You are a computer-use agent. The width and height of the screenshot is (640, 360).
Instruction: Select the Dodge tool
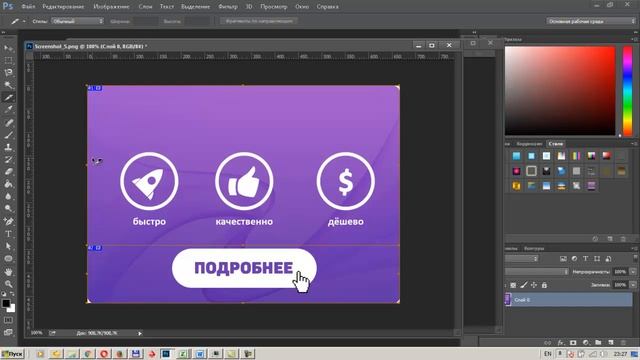8,209
